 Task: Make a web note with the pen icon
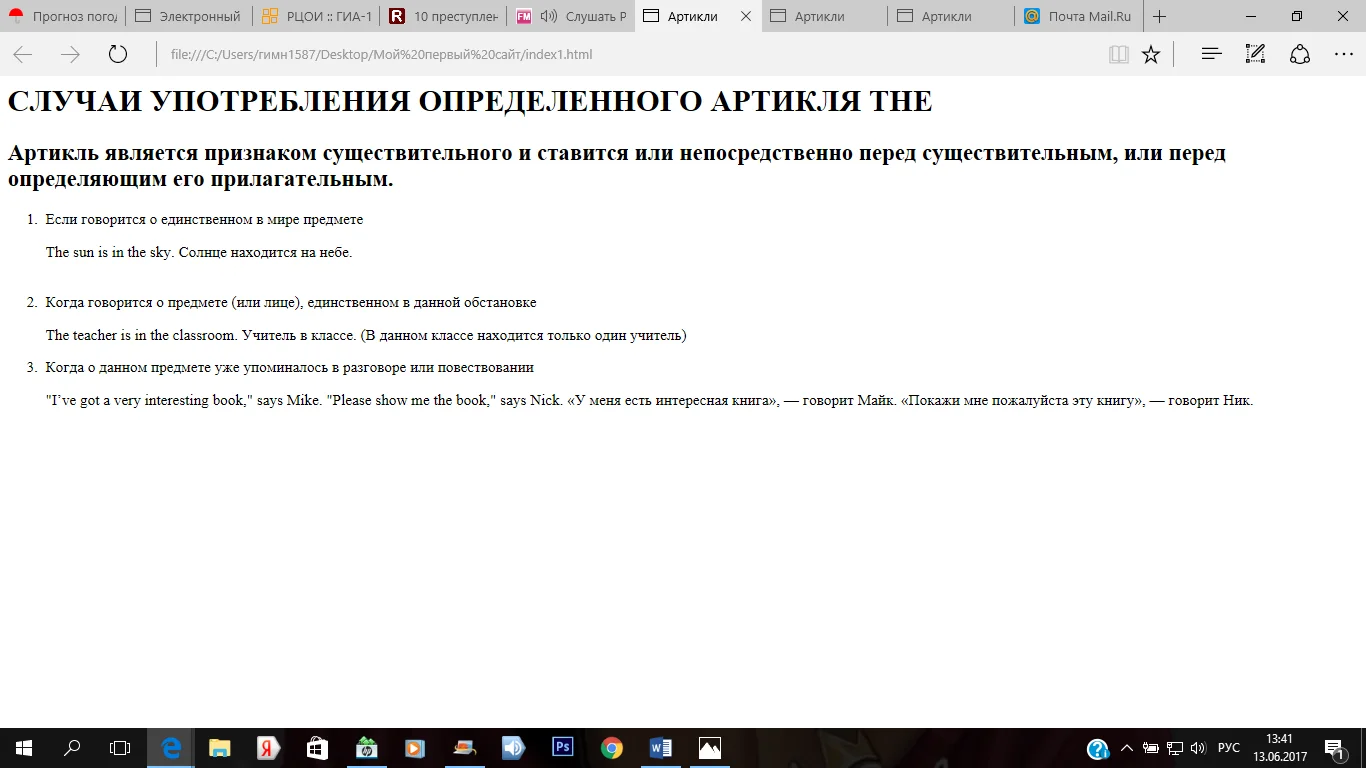[1256, 54]
